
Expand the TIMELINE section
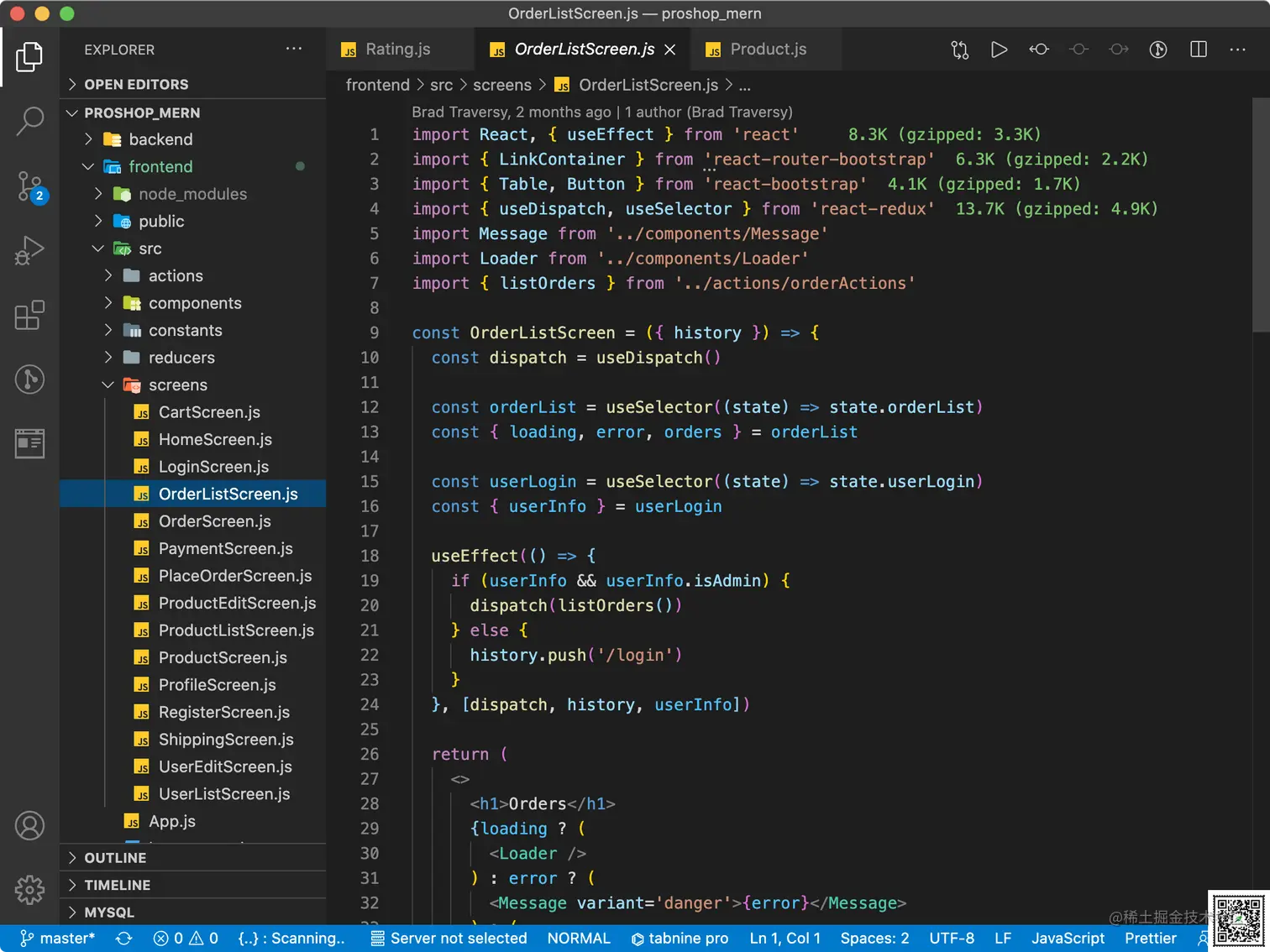tap(194, 885)
